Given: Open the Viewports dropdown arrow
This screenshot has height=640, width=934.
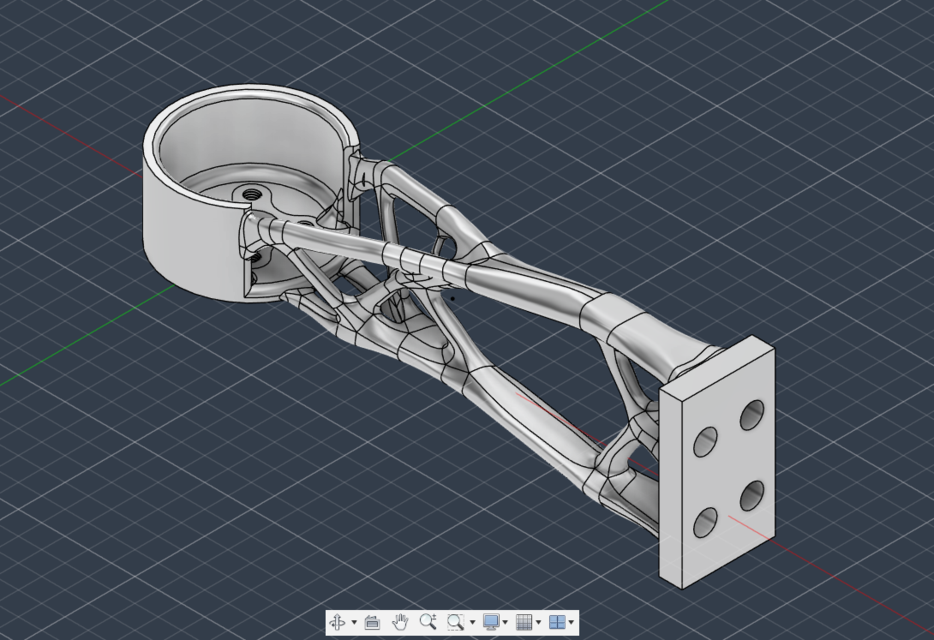Looking at the screenshot, I should [x=571, y=621].
